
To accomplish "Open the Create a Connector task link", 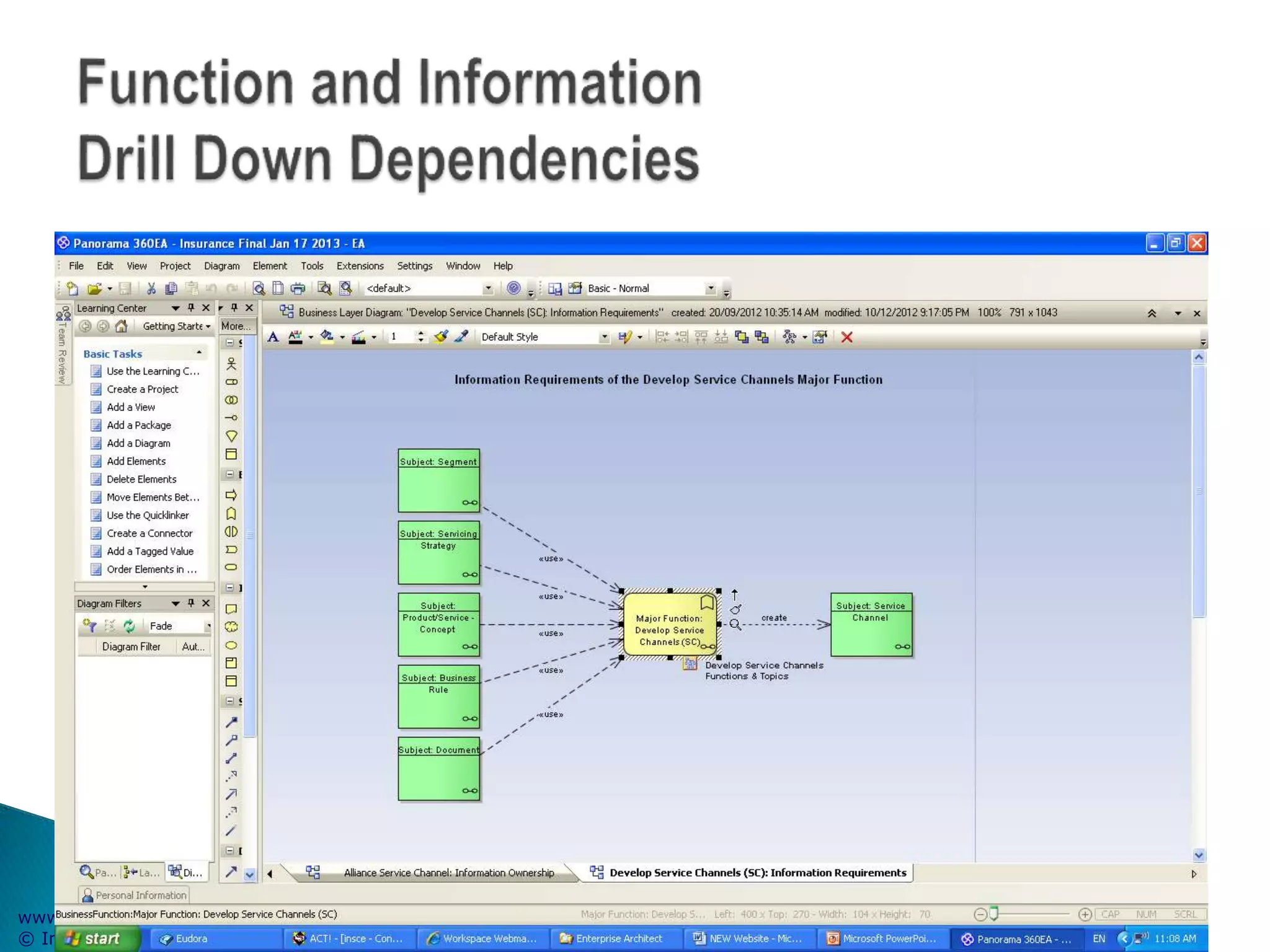I will pyautogui.click(x=149, y=533).
